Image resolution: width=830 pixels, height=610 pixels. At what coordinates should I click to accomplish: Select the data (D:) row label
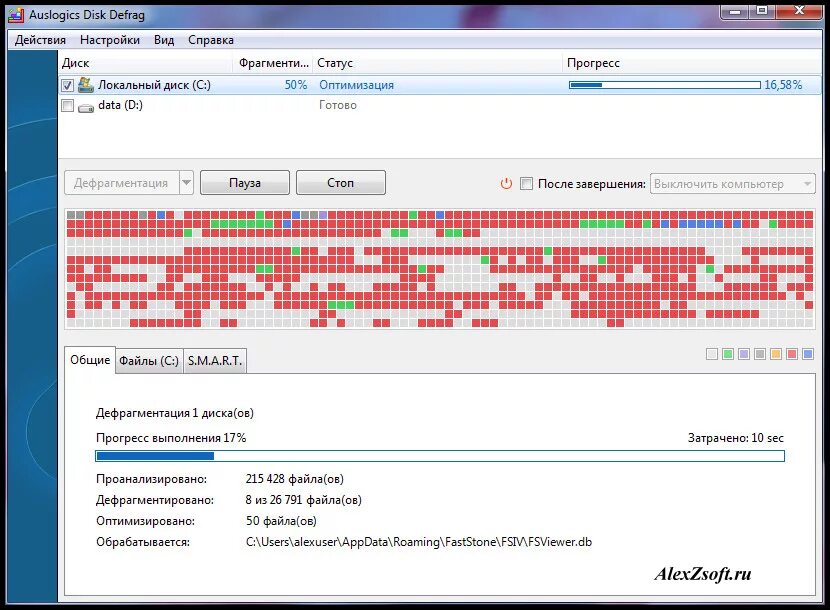120,105
